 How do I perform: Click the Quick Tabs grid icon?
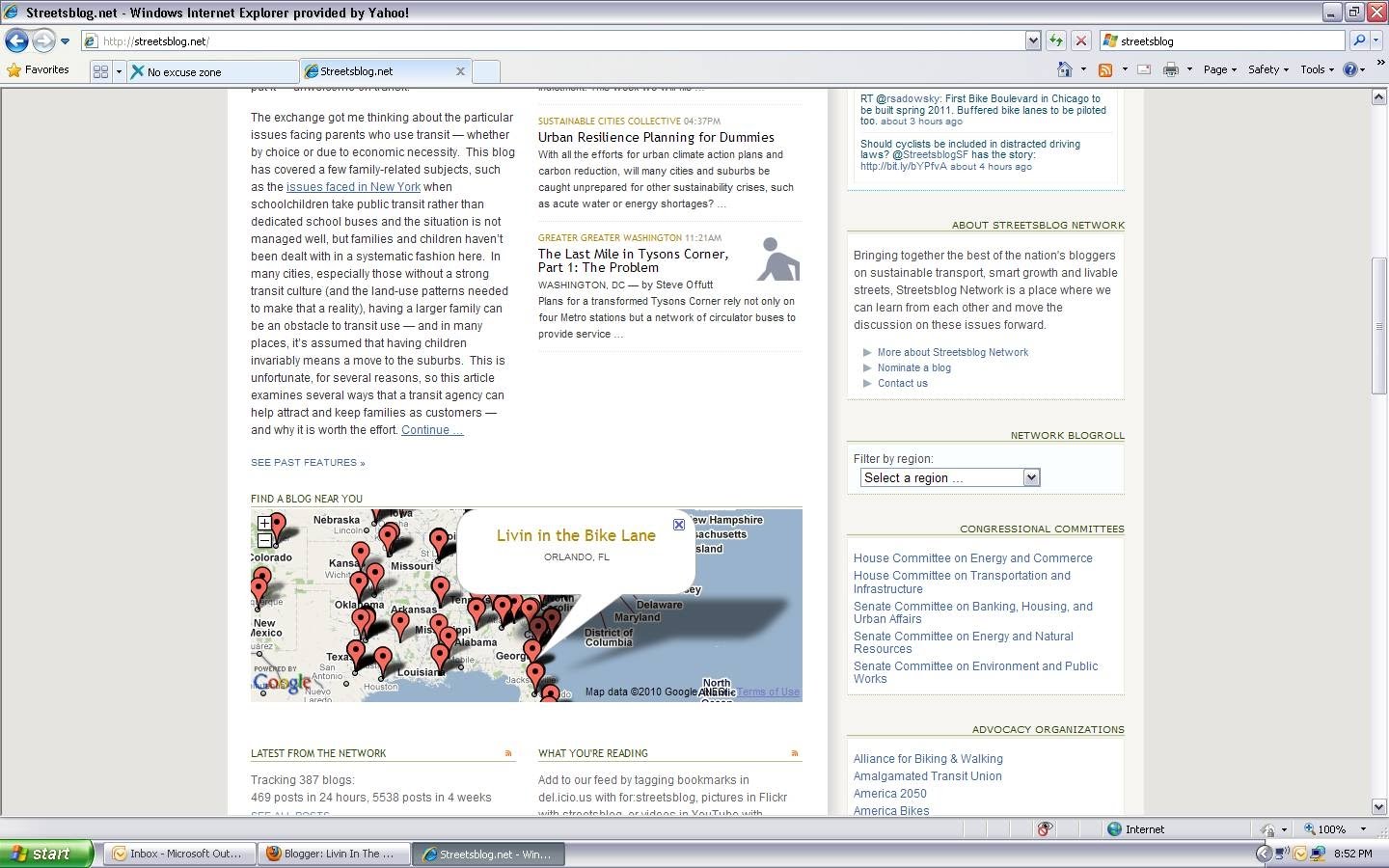click(x=100, y=71)
